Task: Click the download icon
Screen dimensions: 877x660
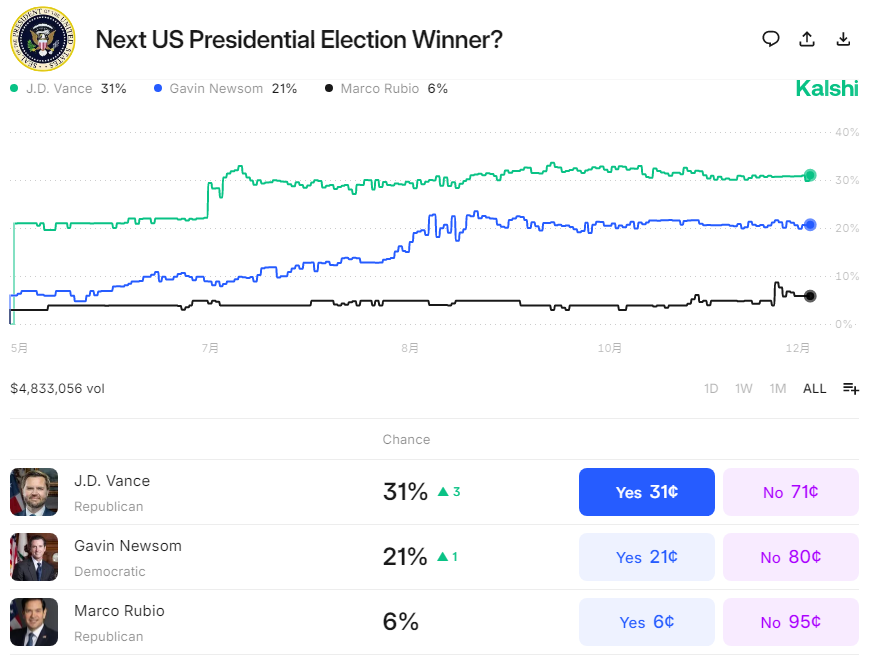Action: tap(843, 39)
